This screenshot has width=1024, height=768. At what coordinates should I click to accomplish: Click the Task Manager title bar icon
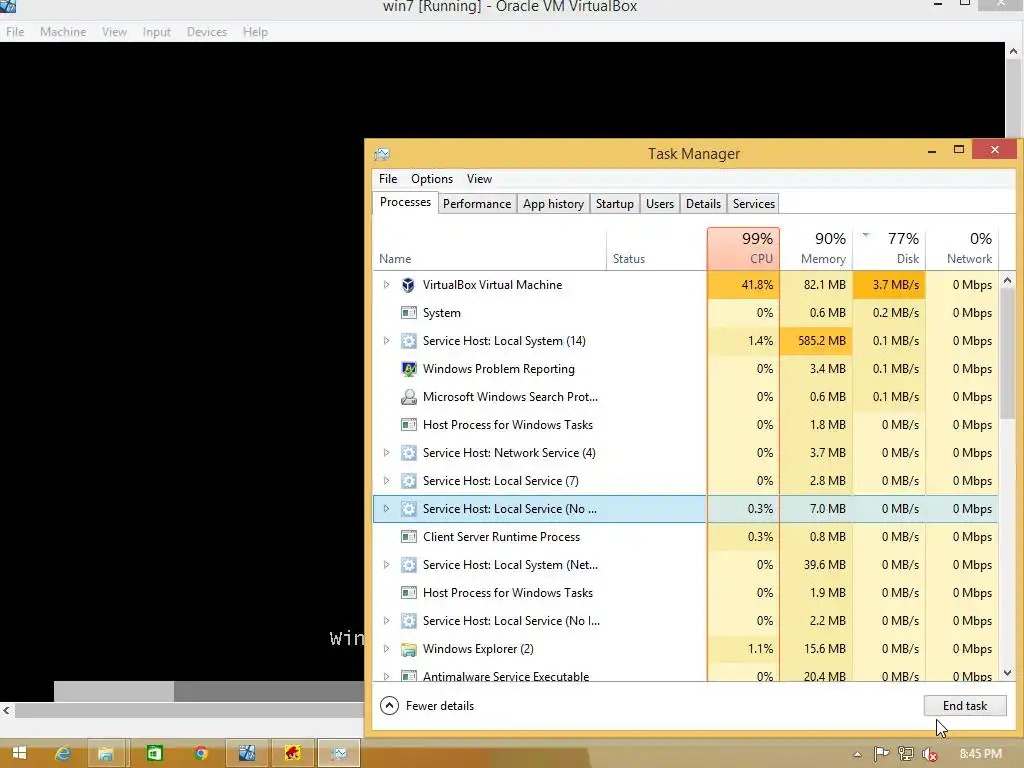[382, 154]
